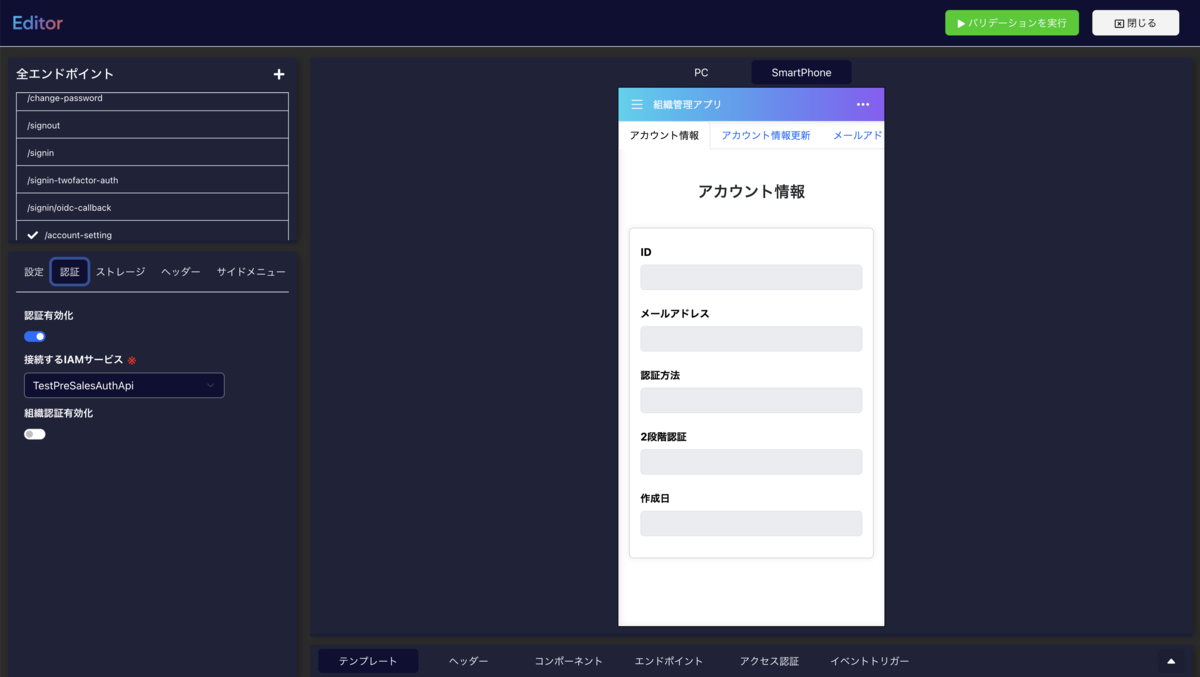Screen dimensions: 1200x677
Task: Click the 作成日 field
Action: click(751, 523)
